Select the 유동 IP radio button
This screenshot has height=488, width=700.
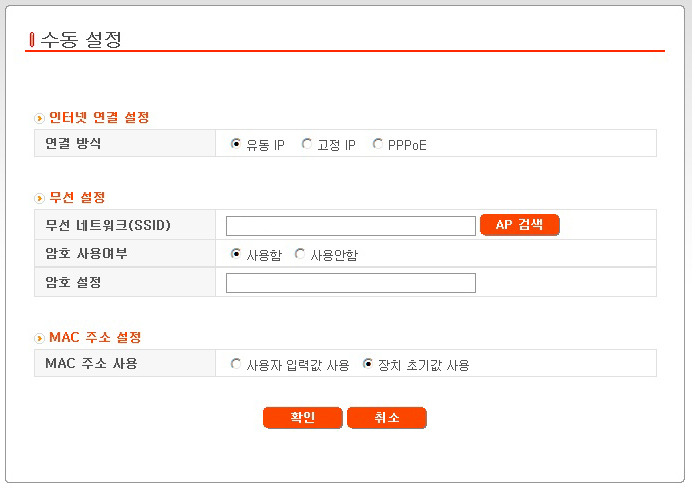coord(235,144)
